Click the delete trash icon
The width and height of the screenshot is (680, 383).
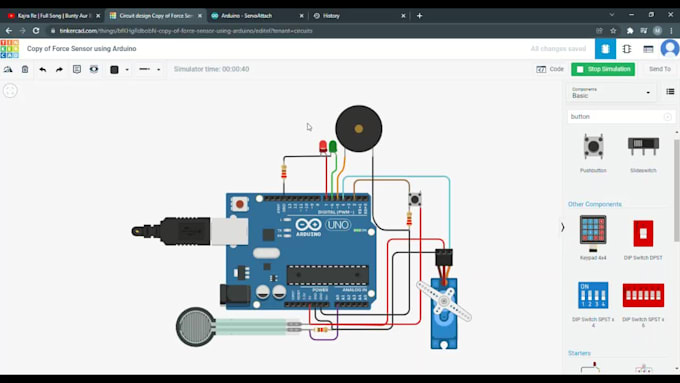click(x=25, y=69)
